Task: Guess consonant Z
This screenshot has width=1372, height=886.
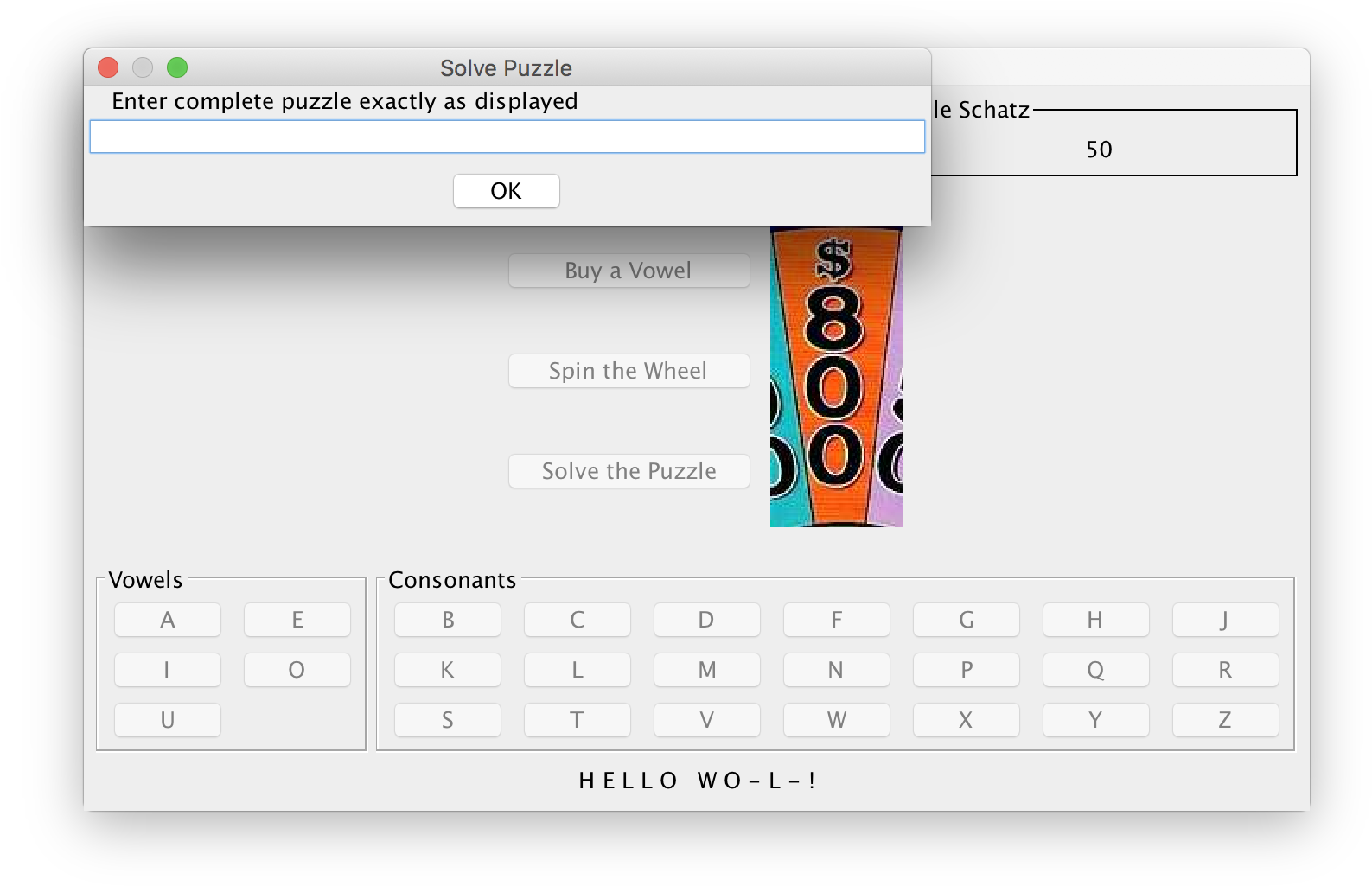Action: point(1226,720)
